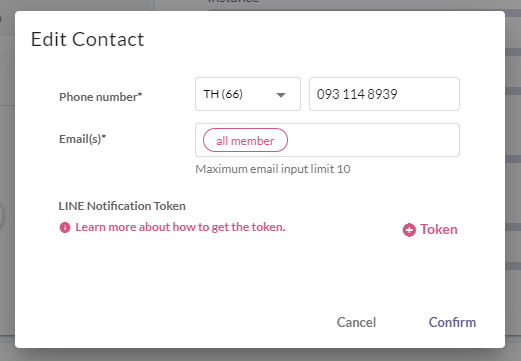The width and height of the screenshot is (521, 361).
Task: Open the TH (66) country code dropdown
Action: click(x=248, y=94)
